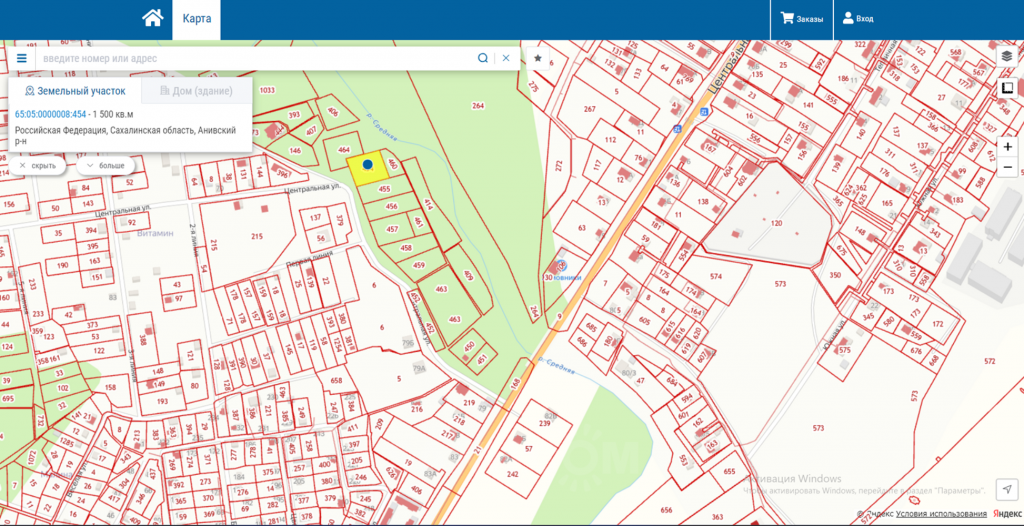The image size is (1024, 526).
Task: Select parcel 112 on the map
Action: point(611,140)
